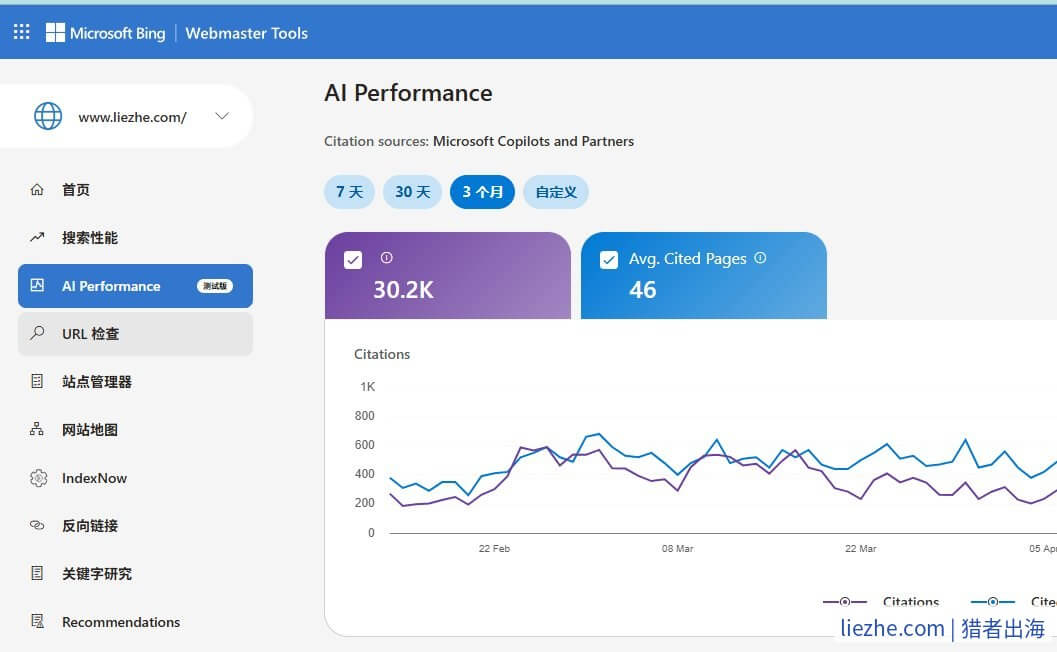Click the Citations chart title
The width and height of the screenshot is (1057, 652).
382,354
